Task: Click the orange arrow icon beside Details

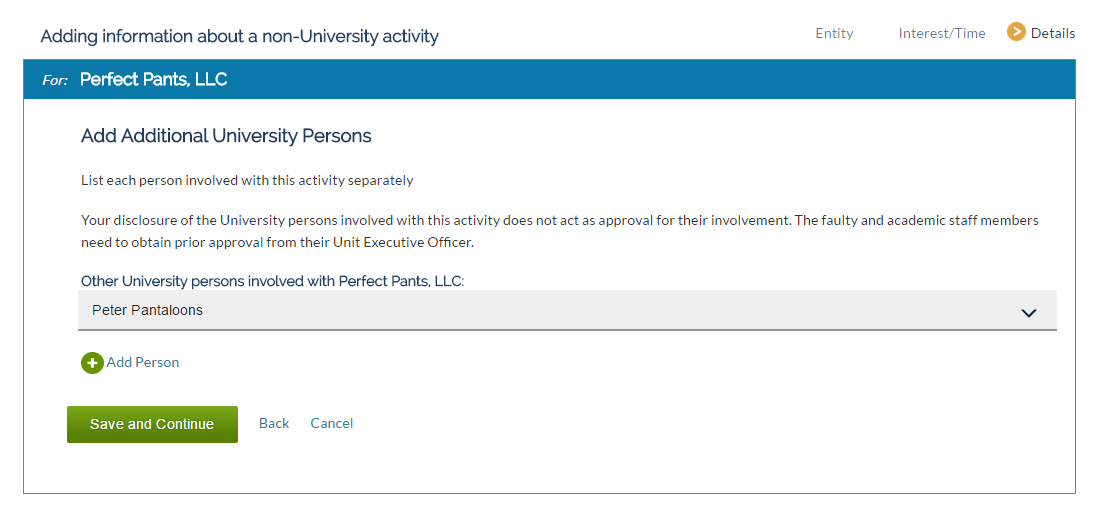Action: click(x=1016, y=32)
